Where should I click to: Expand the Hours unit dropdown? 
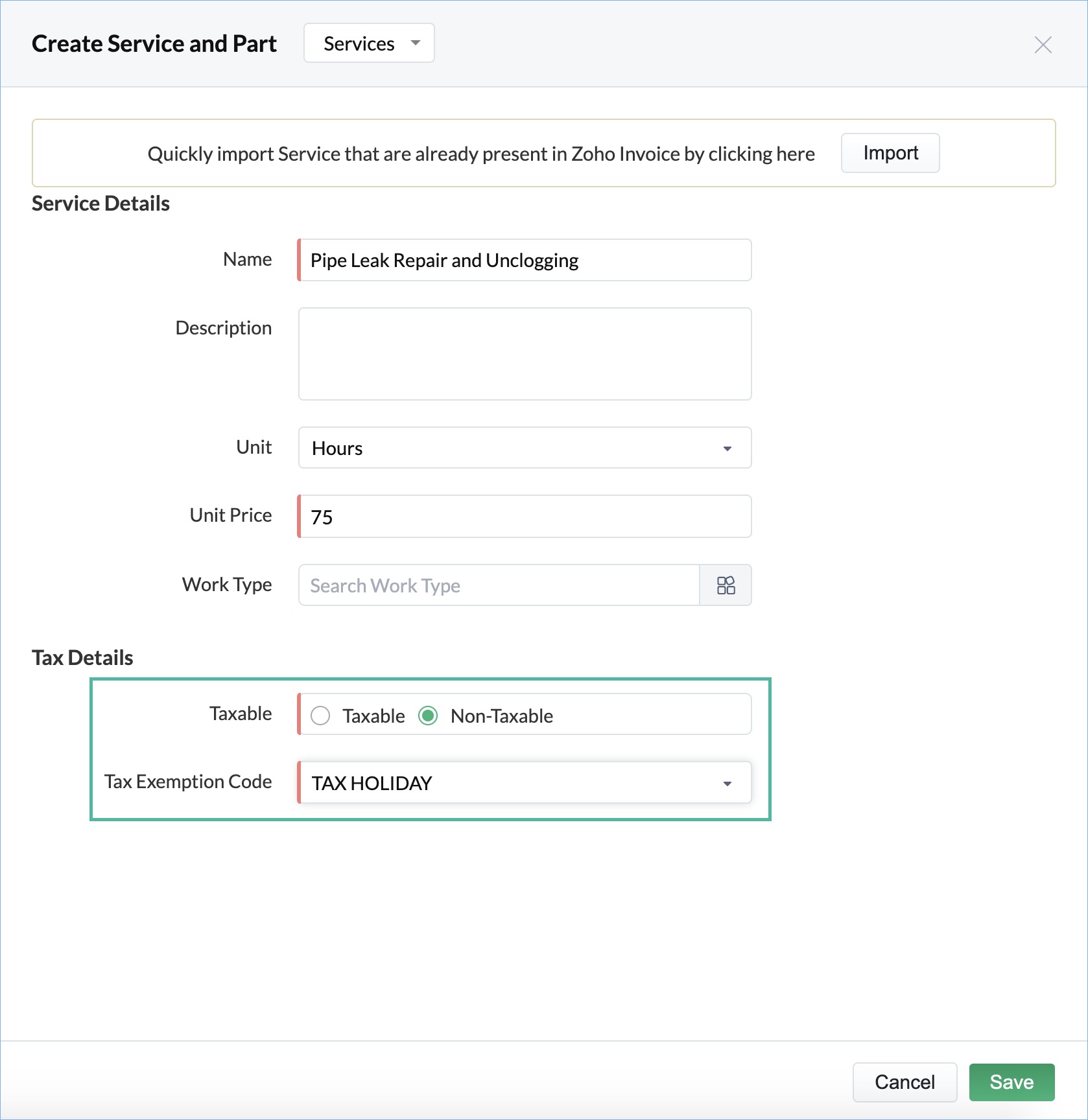pos(525,448)
